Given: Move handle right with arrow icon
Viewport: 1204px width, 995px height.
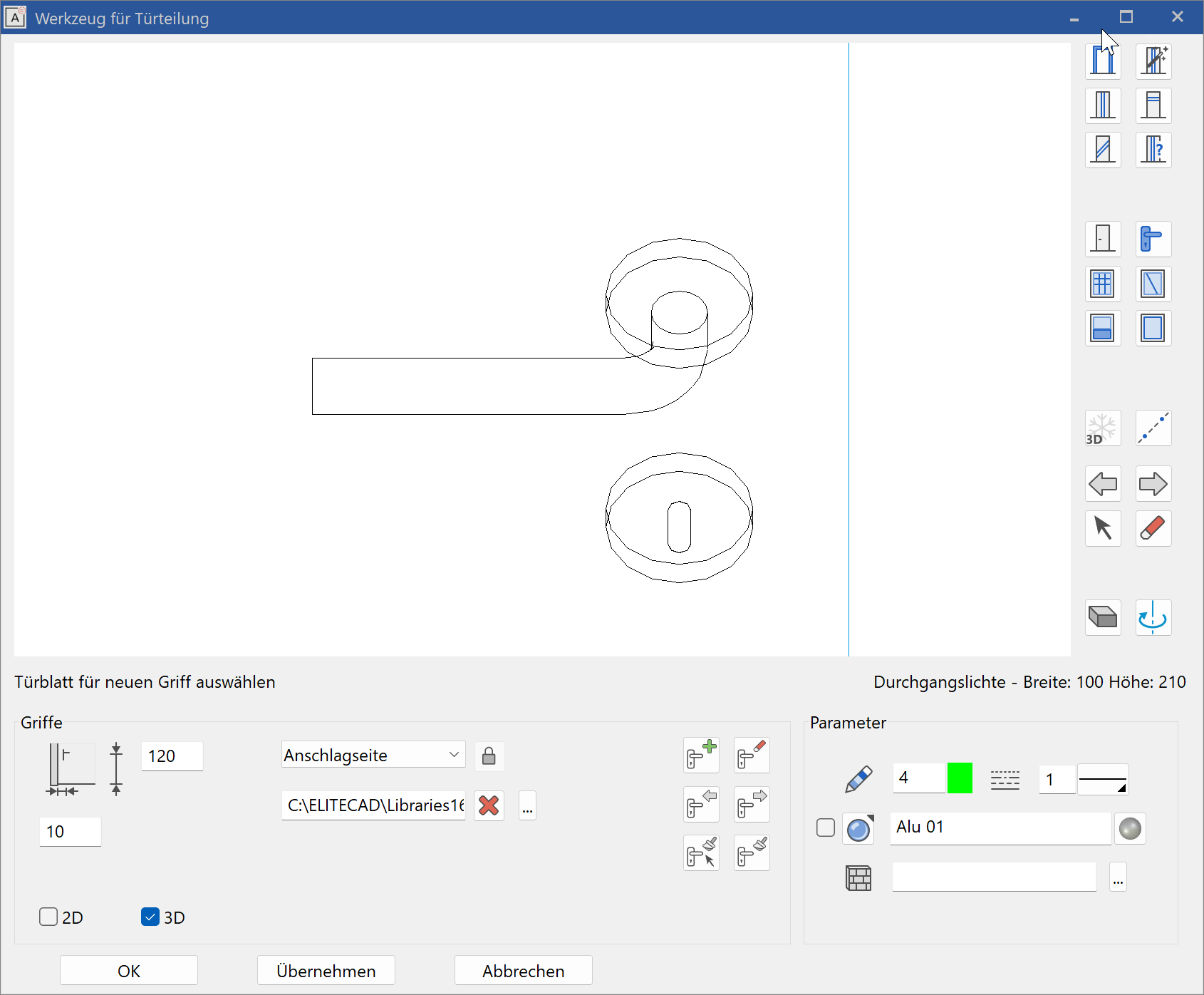Looking at the screenshot, I should 752,804.
